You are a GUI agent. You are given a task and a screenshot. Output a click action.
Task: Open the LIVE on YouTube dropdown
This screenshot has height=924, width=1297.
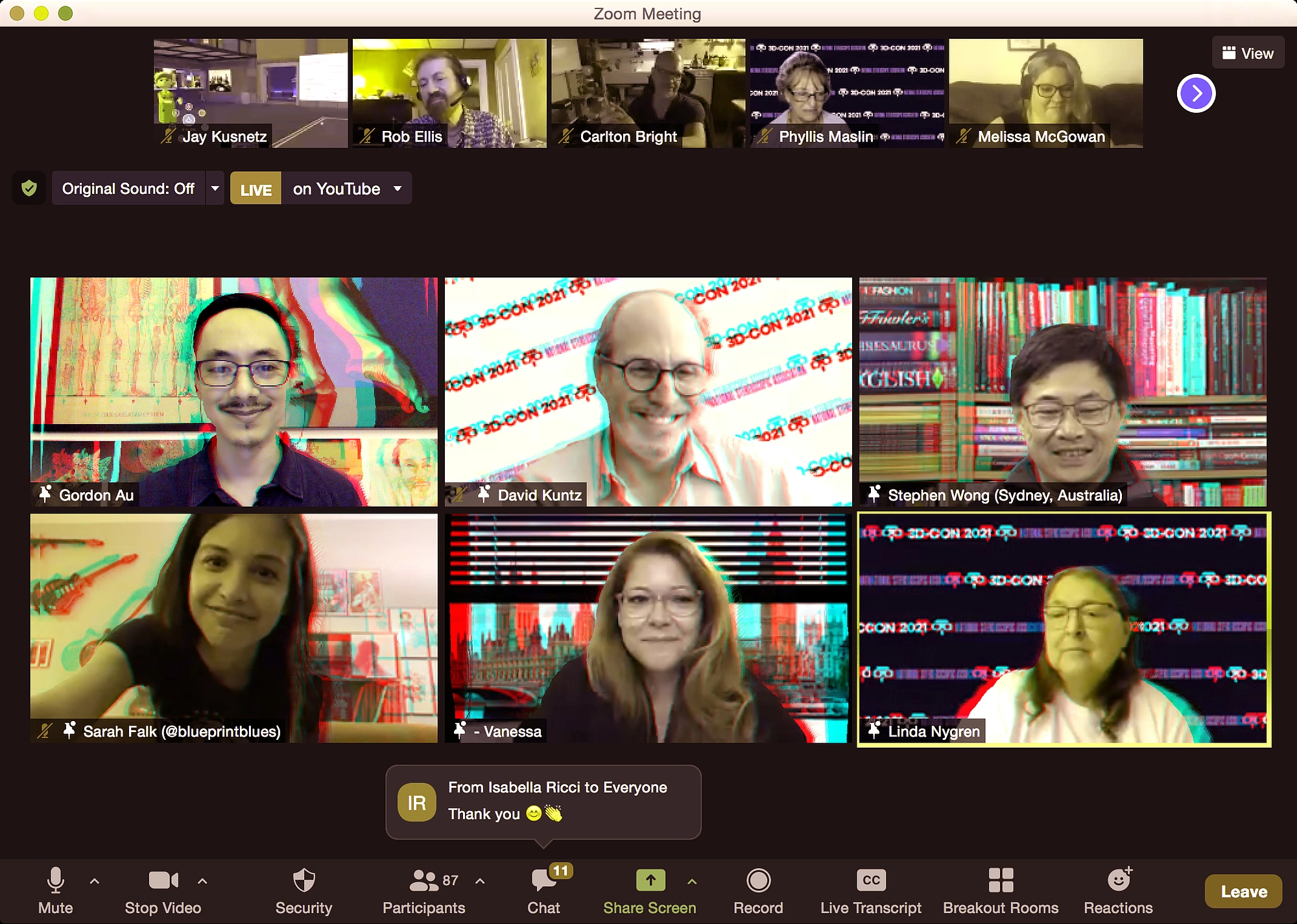[x=398, y=189]
